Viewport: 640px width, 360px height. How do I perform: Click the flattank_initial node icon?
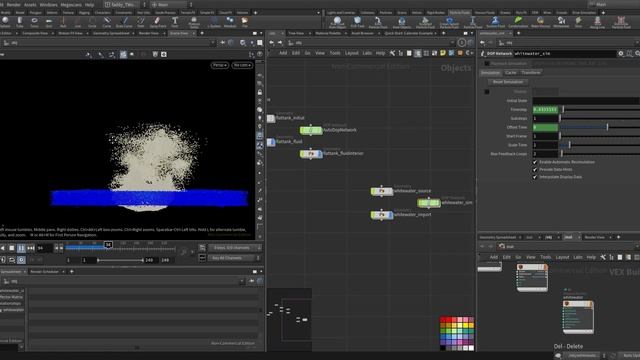tap(271, 118)
